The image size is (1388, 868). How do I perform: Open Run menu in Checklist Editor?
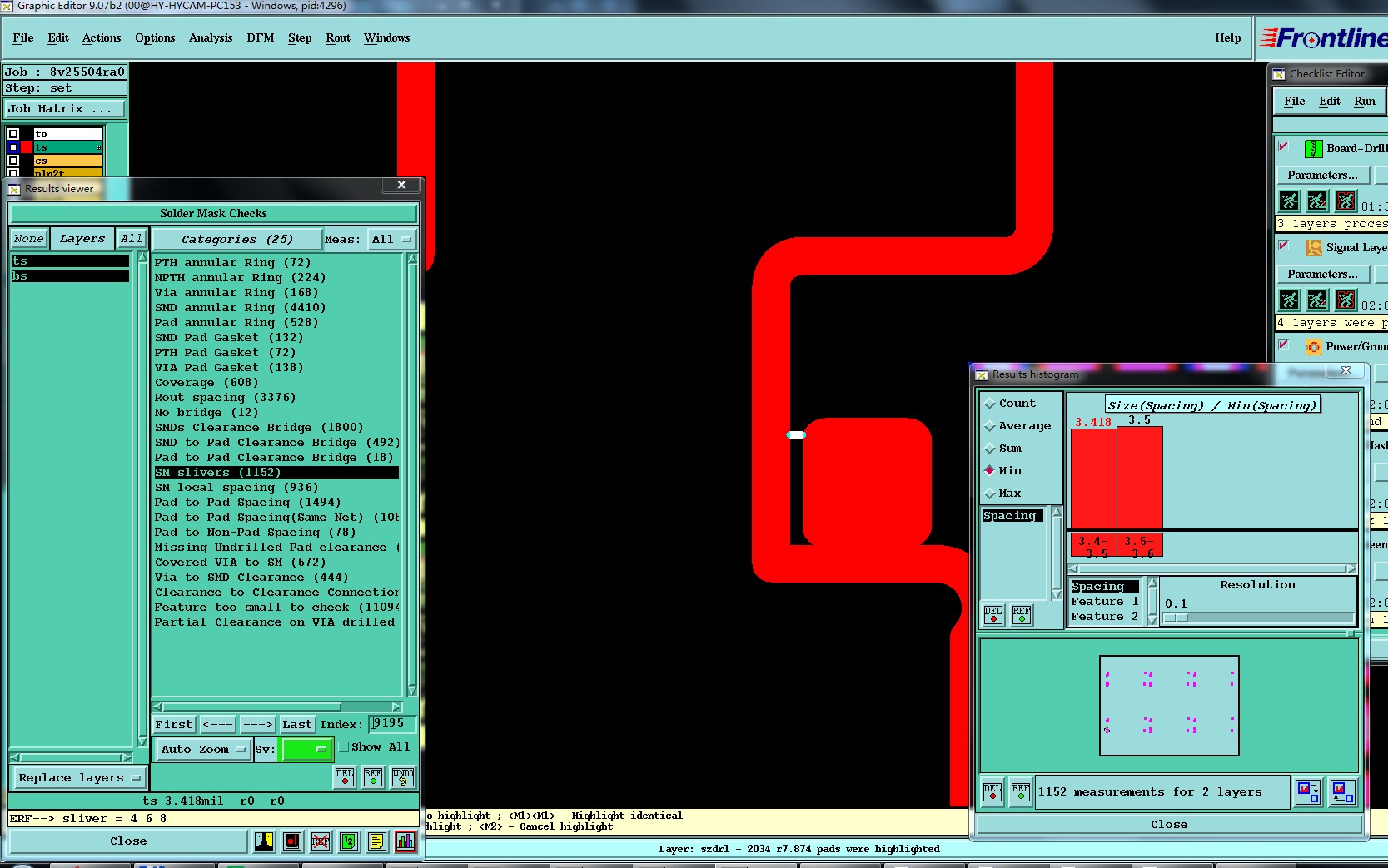click(x=1365, y=102)
